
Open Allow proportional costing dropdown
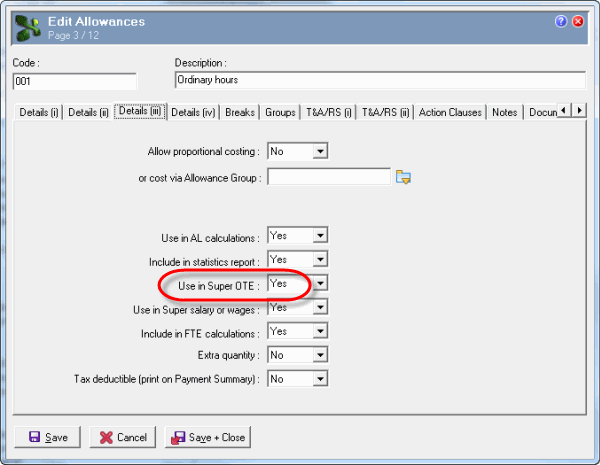pyautogui.click(x=320, y=152)
